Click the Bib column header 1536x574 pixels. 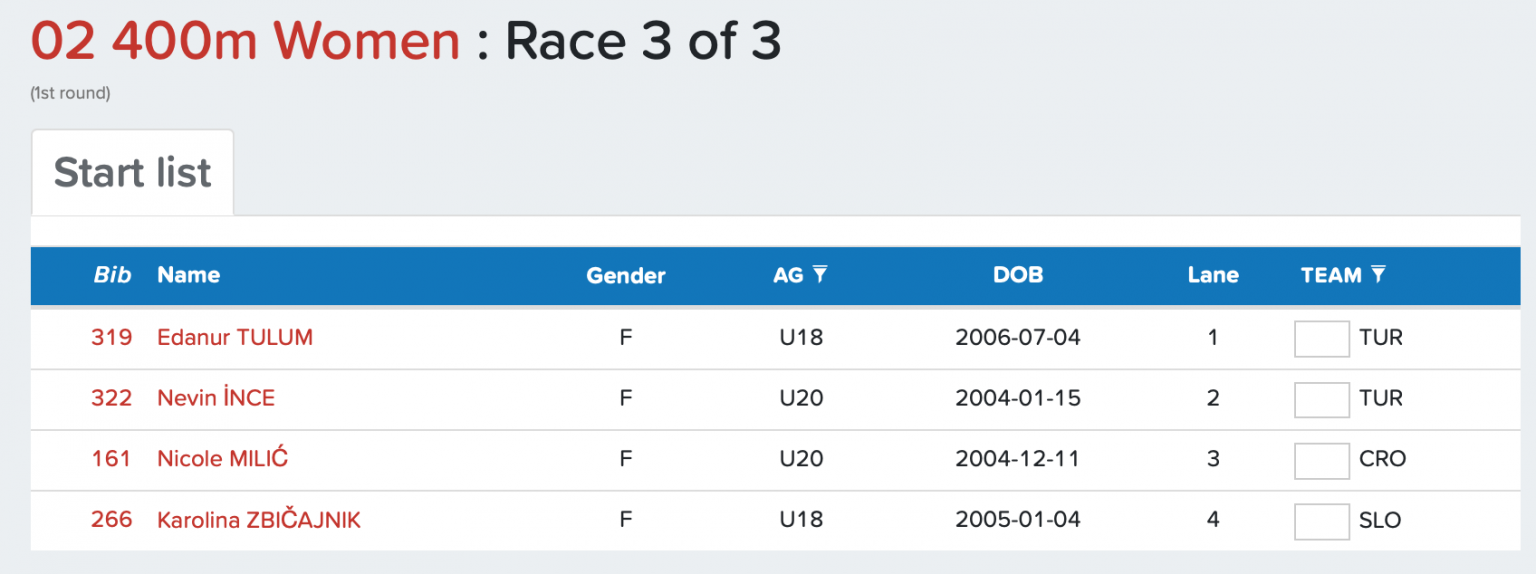(x=112, y=275)
